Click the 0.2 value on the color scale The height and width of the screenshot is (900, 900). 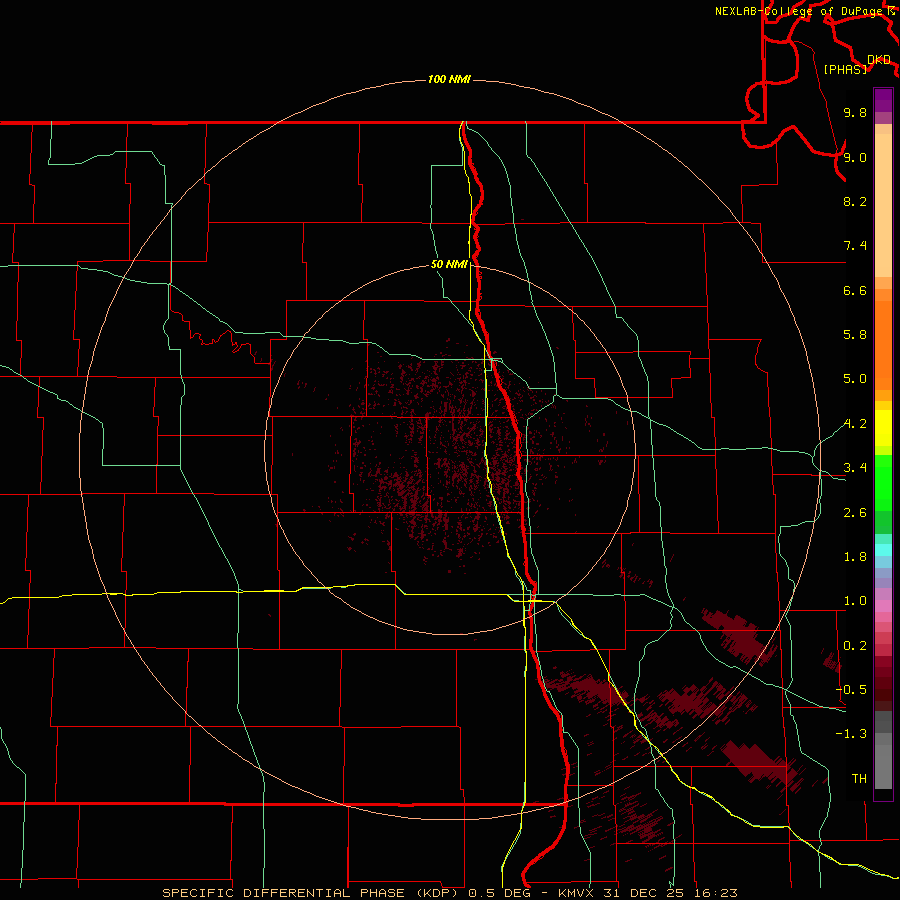tap(855, 646)
